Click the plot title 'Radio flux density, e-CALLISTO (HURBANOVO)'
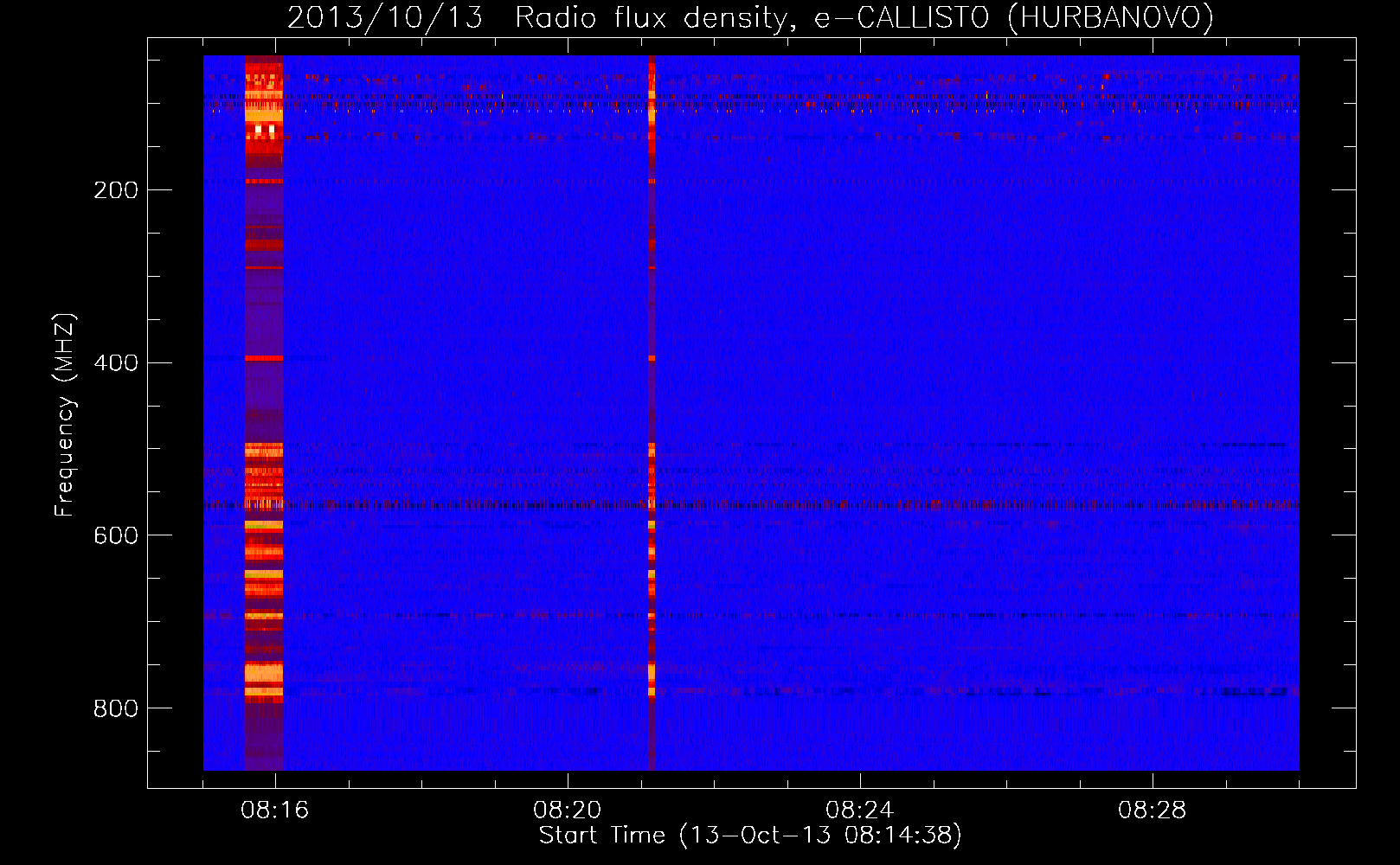 (864, 17)
